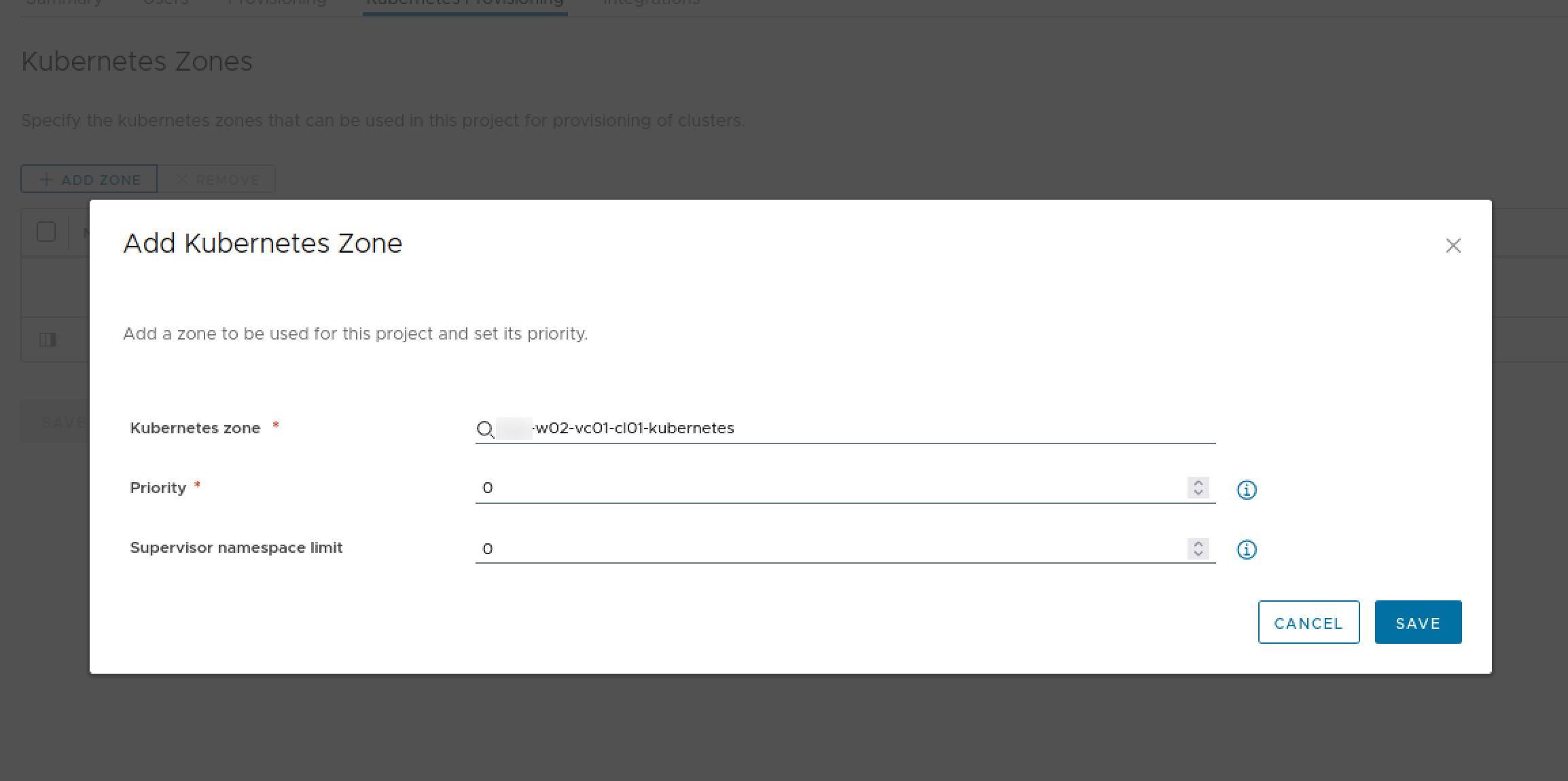Click the increment stepper on Priority field

(x=1199, y=484)
